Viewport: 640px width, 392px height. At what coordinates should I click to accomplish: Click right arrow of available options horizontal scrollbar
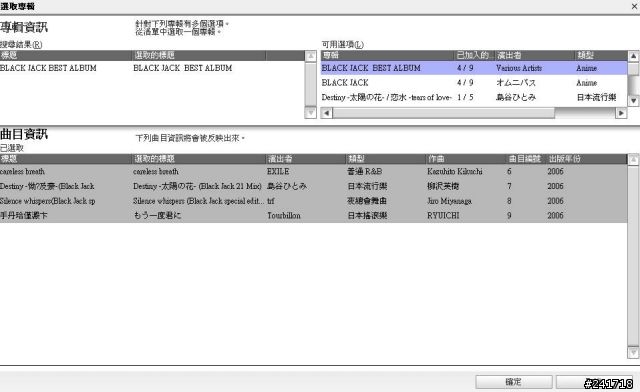621,113
